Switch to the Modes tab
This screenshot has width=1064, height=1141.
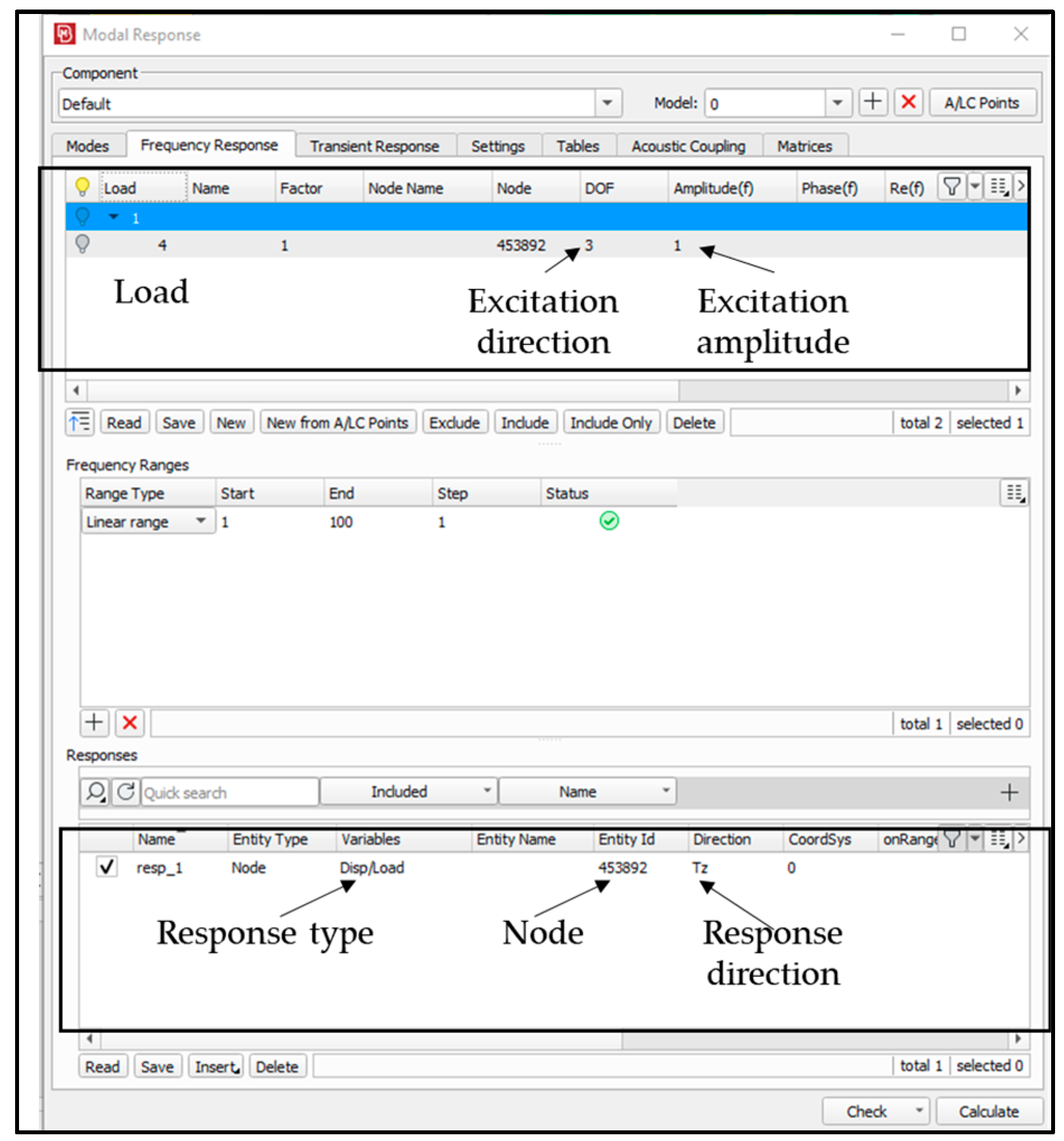[87, 146]
